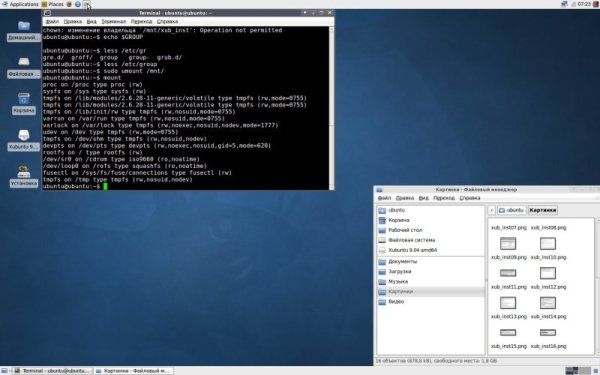The width and height of the screenshot is (600, 375).
Task: Select the xub_inst14.png thumbnail
Action: point(548,303)
